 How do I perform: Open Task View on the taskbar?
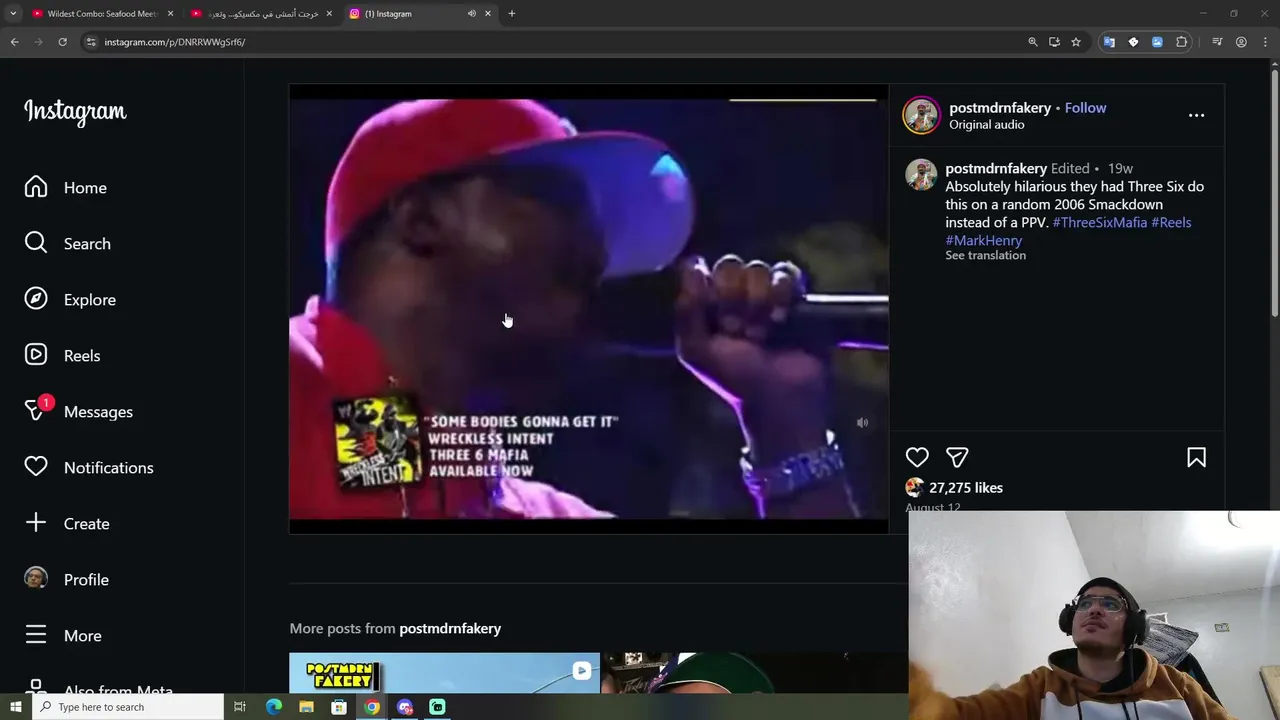[x=240, y=707]
